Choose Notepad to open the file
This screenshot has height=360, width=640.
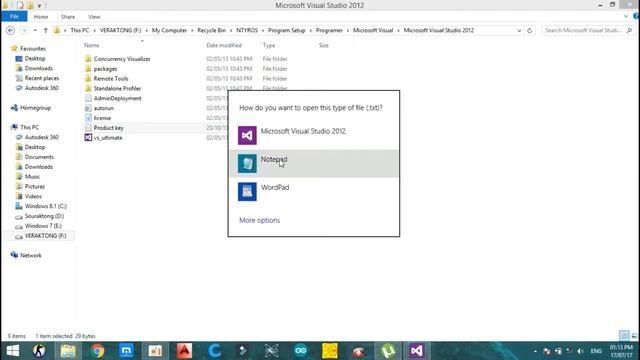point(314,163)
